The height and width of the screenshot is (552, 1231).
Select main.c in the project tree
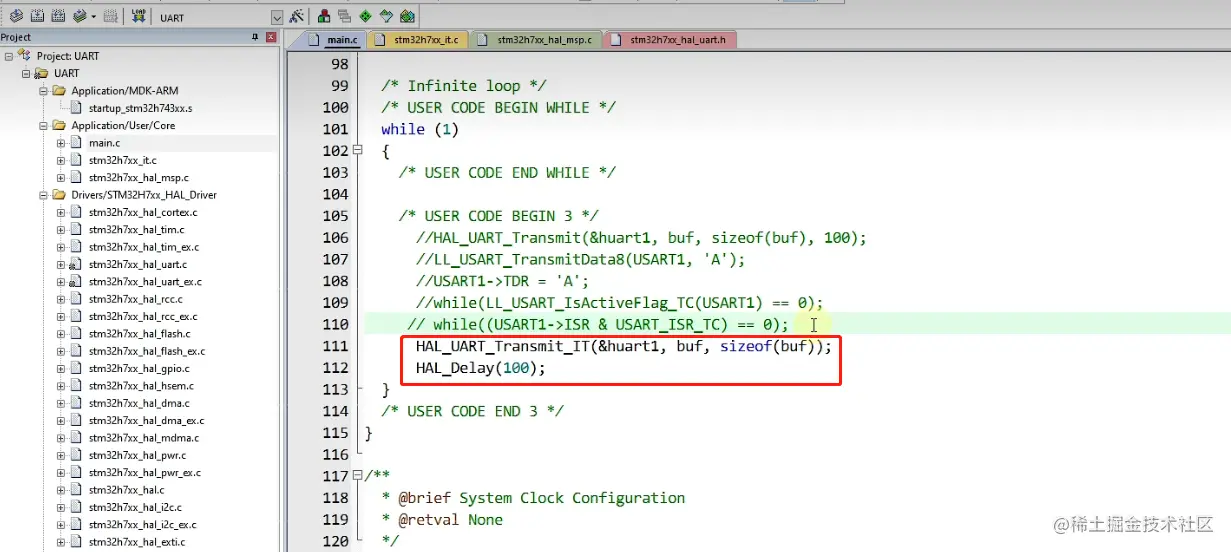[104, 143]
